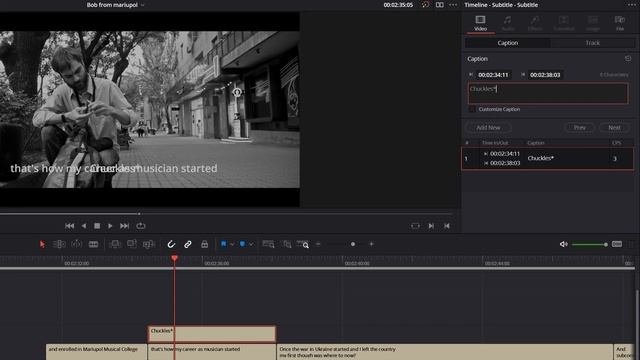
Task: Mute audio with the speaker icon
Action: pyautogui.click(x=564, y=244)
